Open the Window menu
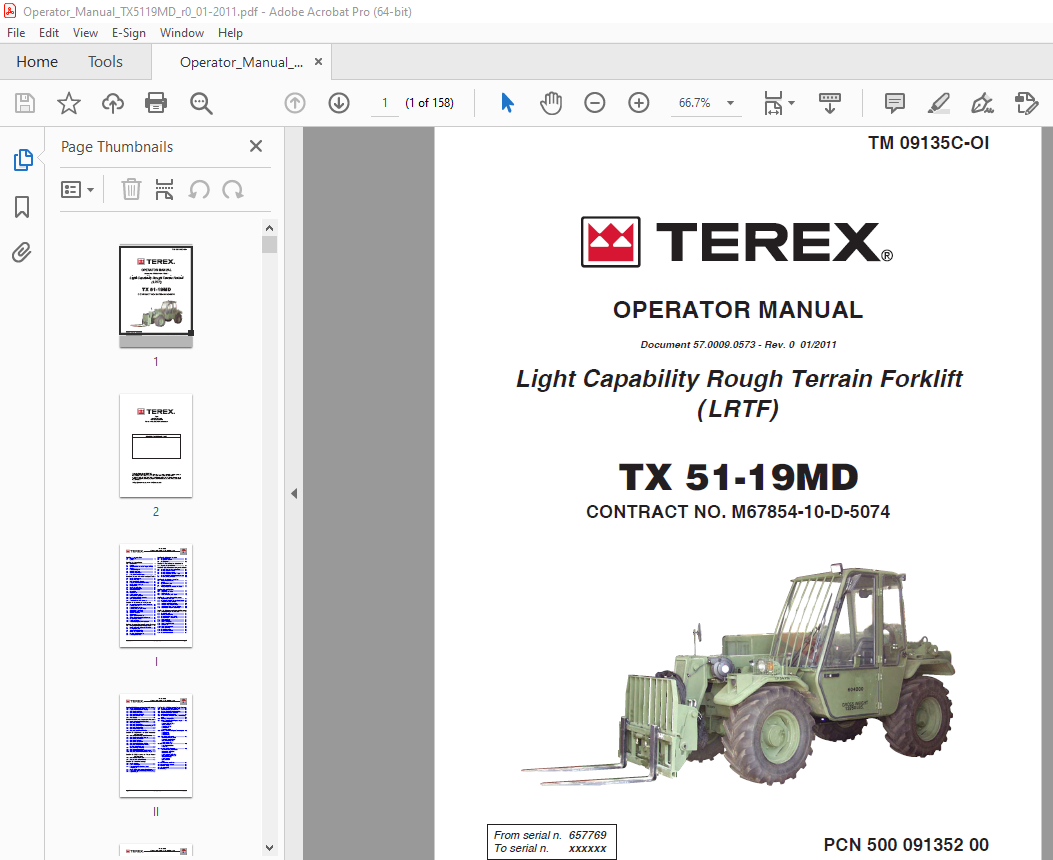Screen dimensions: 1053x860 click(x=181, y=33)
